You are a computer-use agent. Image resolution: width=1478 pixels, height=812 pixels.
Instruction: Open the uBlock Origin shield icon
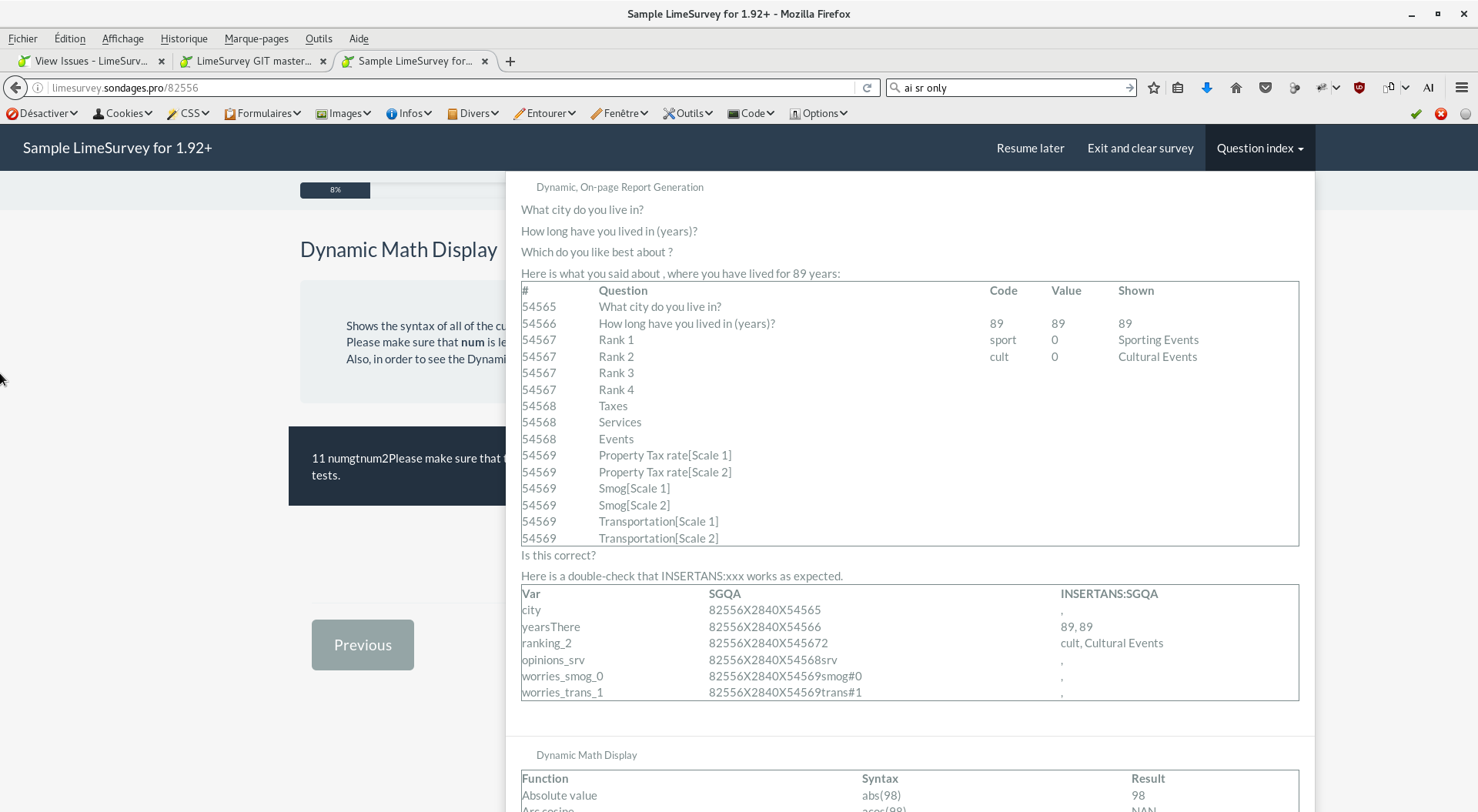click(1359, 88)
